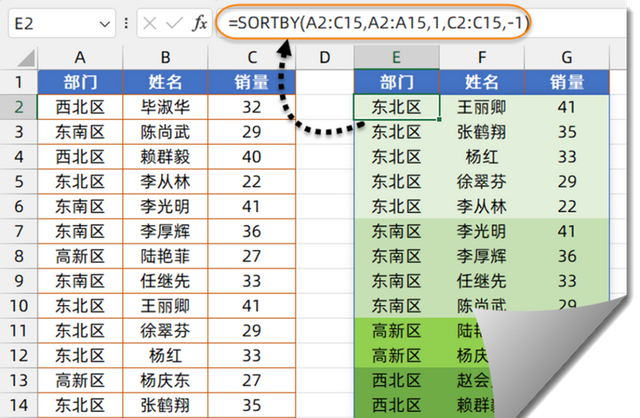Select cell 西北区 in row 13 column E
Image resolution: width=640 pixels, height=418 pixels.
point(397,380)
